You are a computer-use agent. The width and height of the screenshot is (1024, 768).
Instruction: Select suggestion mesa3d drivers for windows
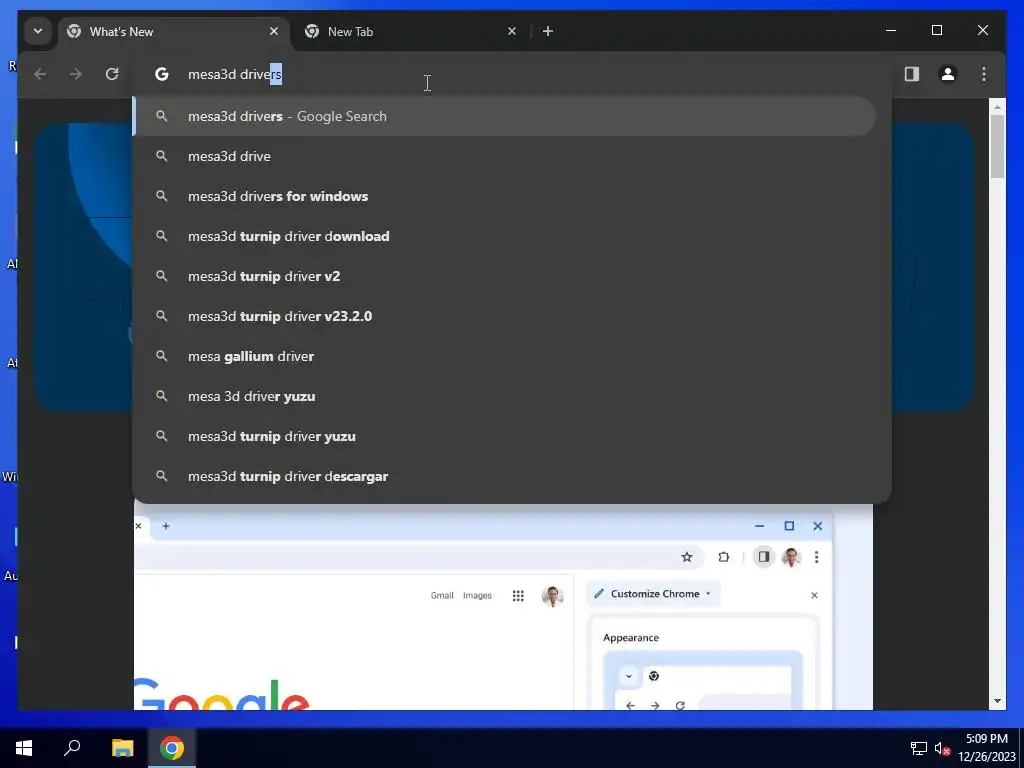(504, 196)
